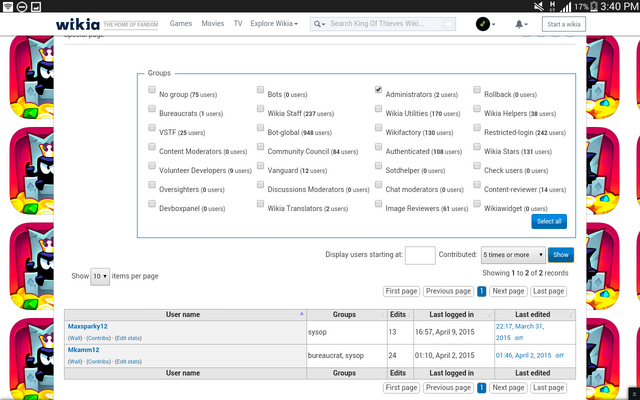Check the Content Moderators checkbox
Viewport: 640px width, 400px height.
[x=152, y=147]
